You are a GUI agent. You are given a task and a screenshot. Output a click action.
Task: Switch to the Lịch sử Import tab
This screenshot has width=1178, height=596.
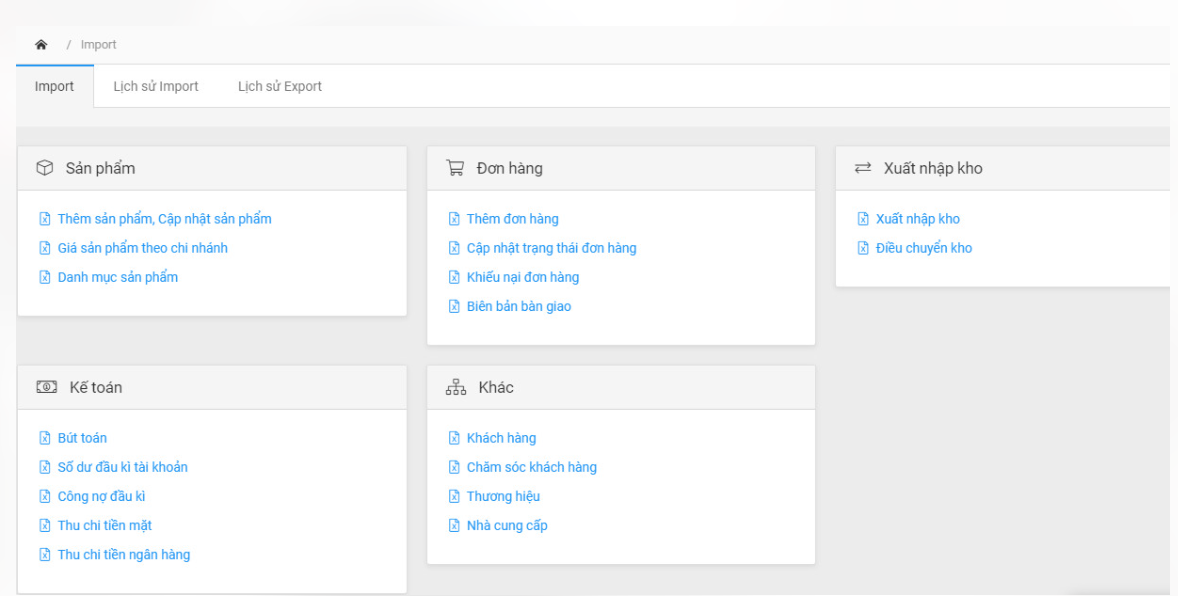[x=156, y=86]
